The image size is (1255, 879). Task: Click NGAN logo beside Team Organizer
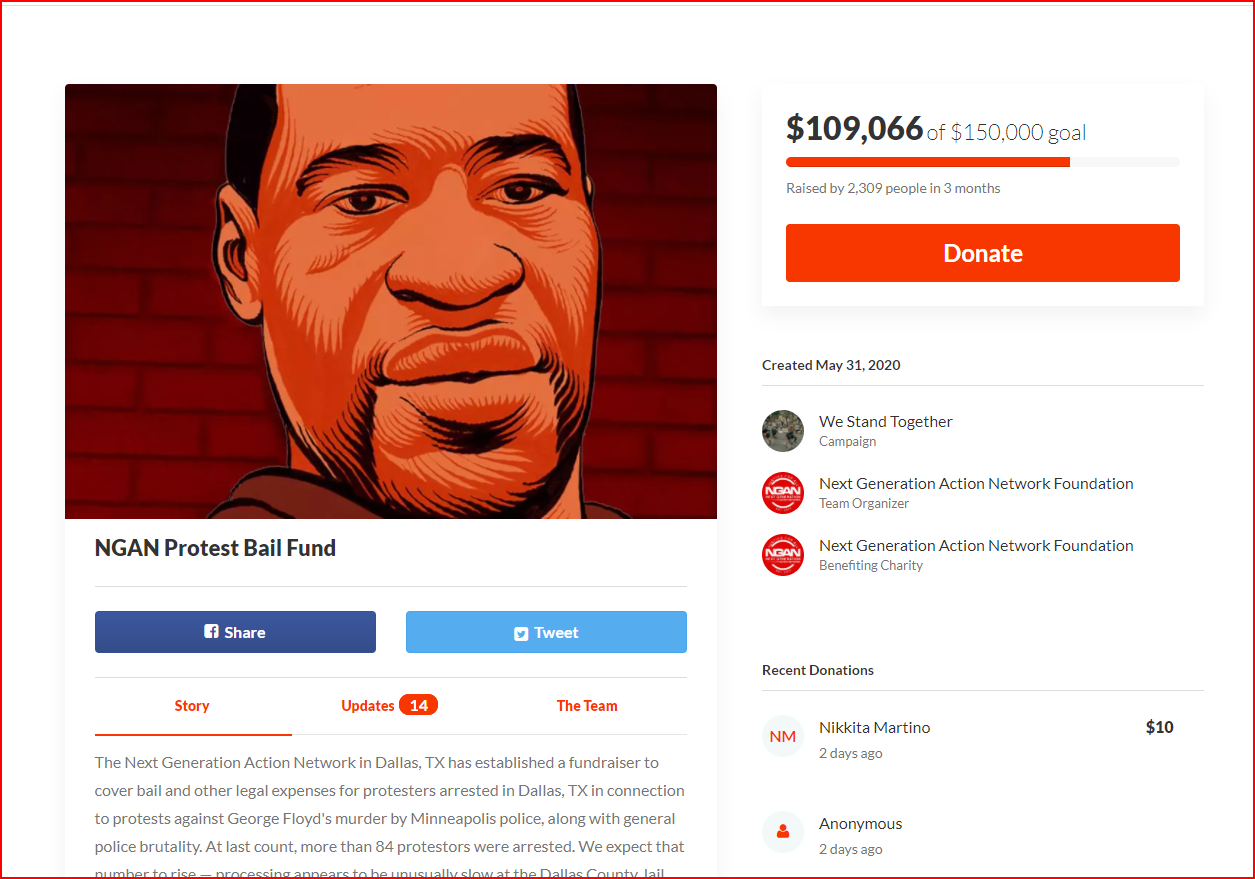coord(783,493)
